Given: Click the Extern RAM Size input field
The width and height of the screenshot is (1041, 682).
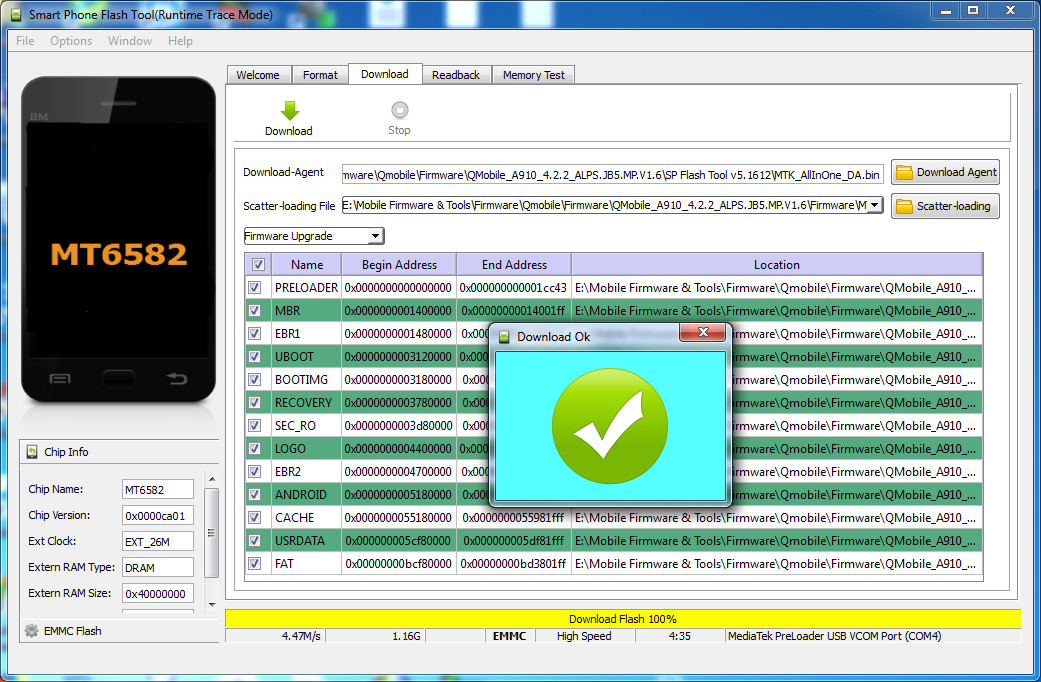Looking at the screenshot, I should click(156, 593).
